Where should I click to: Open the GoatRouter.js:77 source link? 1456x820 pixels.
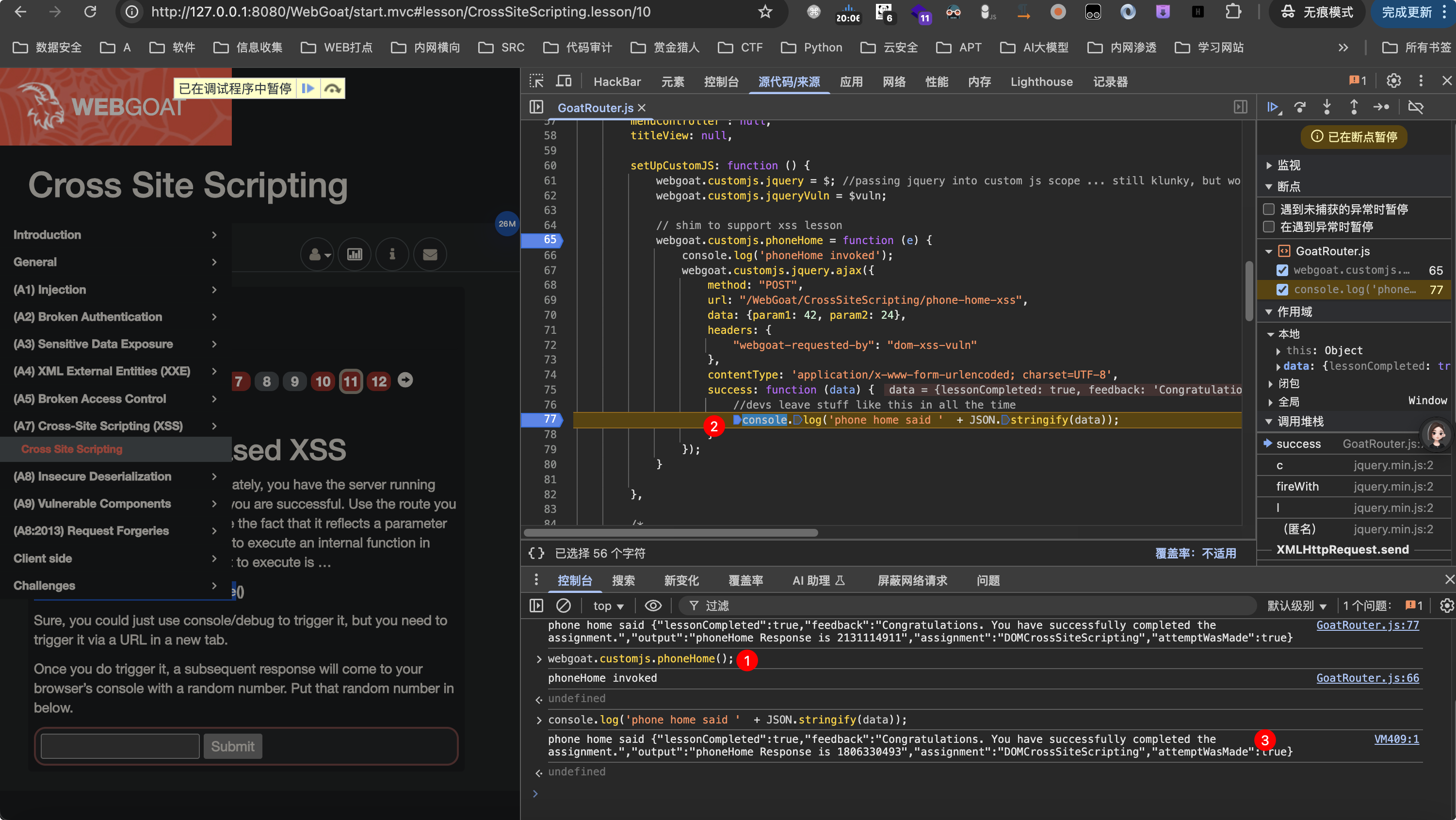[x=1368, y=625]
